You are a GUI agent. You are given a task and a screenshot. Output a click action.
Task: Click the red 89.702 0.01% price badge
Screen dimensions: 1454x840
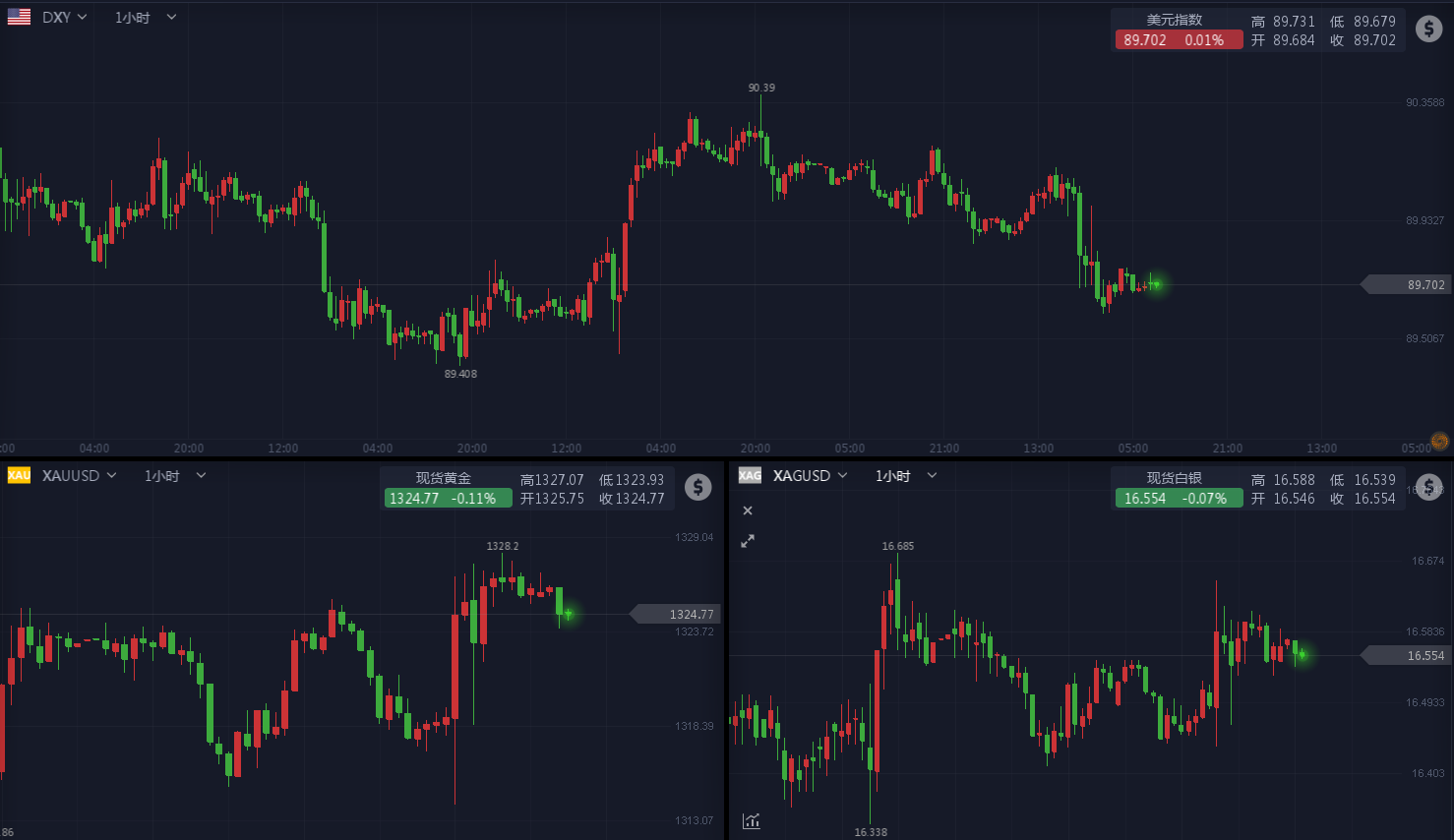pos(1179,39)
